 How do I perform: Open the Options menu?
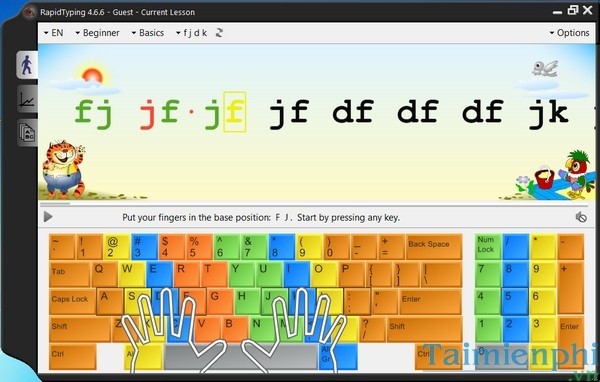(x=569, y=33)
